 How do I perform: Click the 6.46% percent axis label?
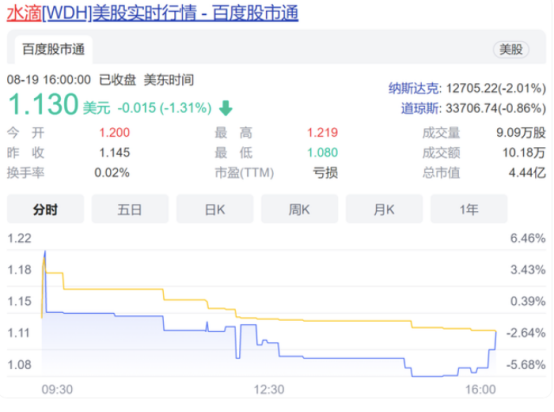528,238
